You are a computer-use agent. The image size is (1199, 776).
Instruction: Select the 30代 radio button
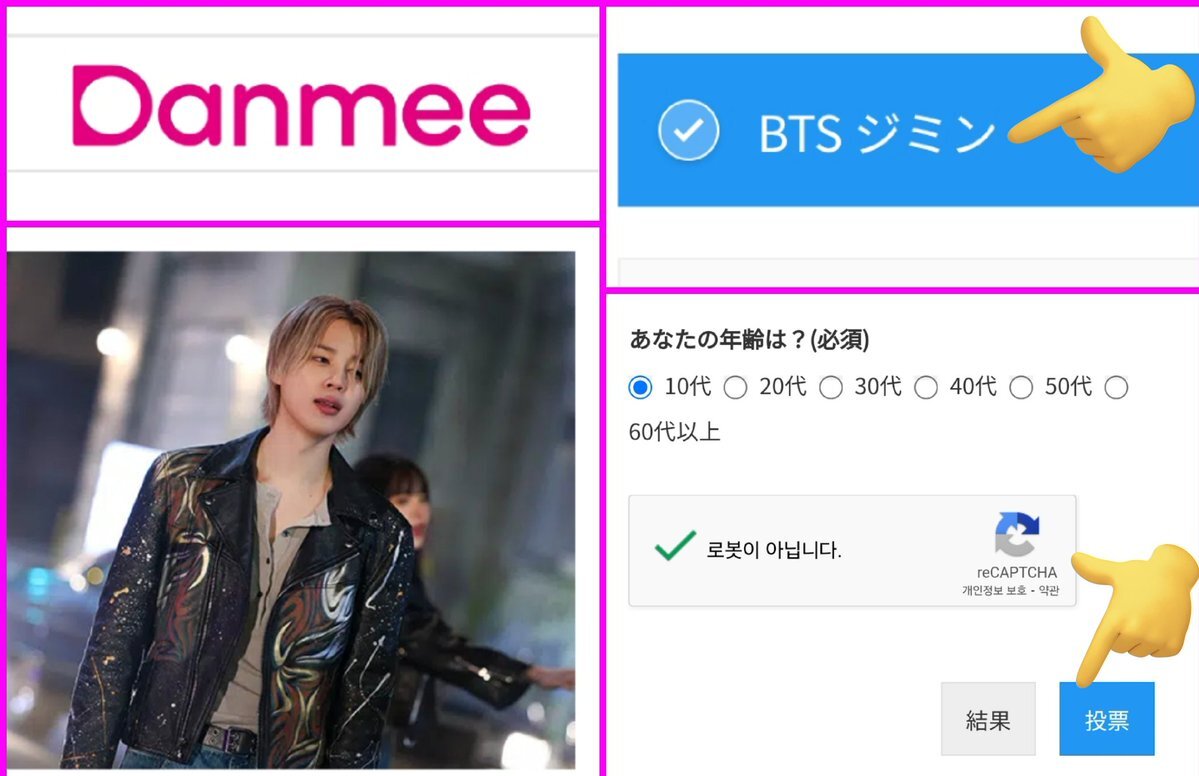click(x=831, y=387)
